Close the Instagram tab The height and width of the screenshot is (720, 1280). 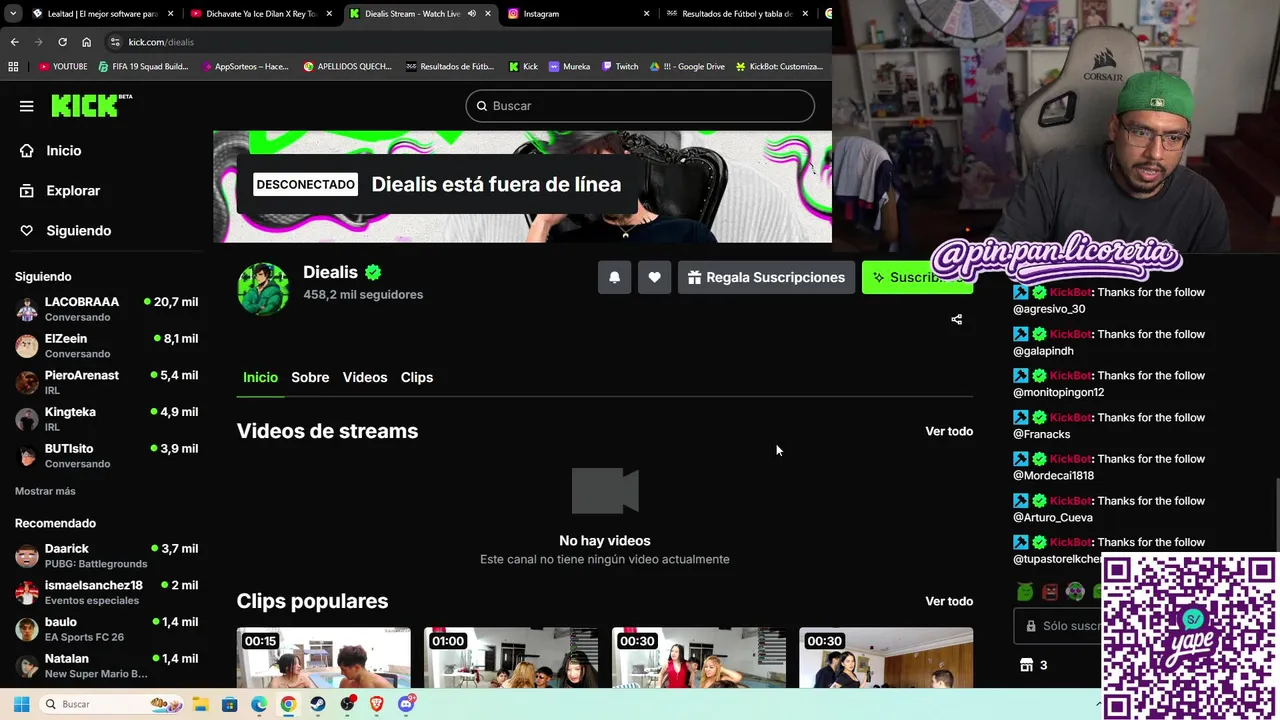coord(646,14)
